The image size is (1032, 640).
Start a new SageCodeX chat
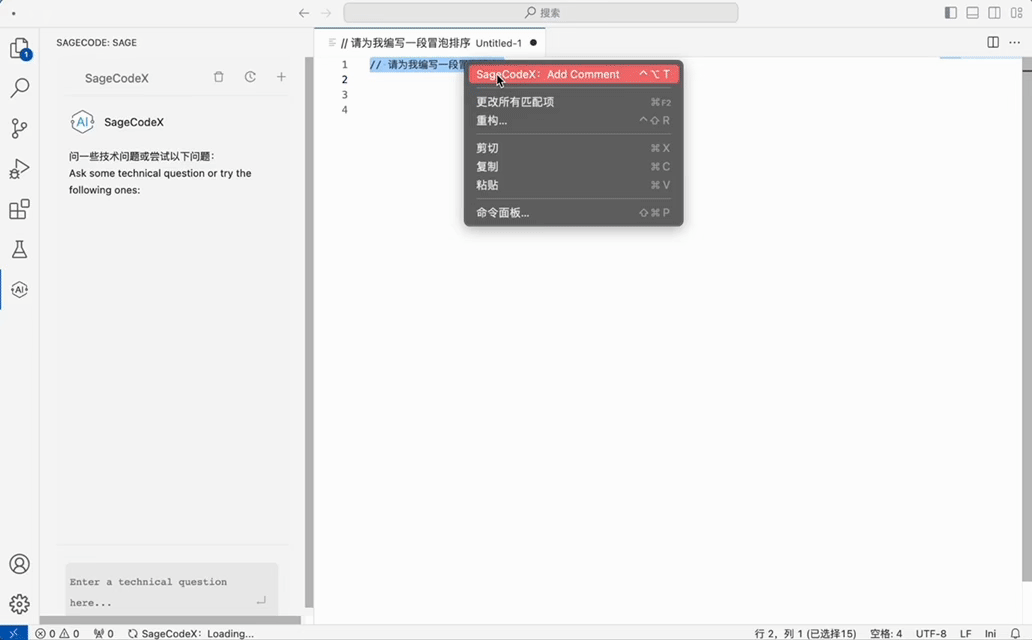click(281, 77)
